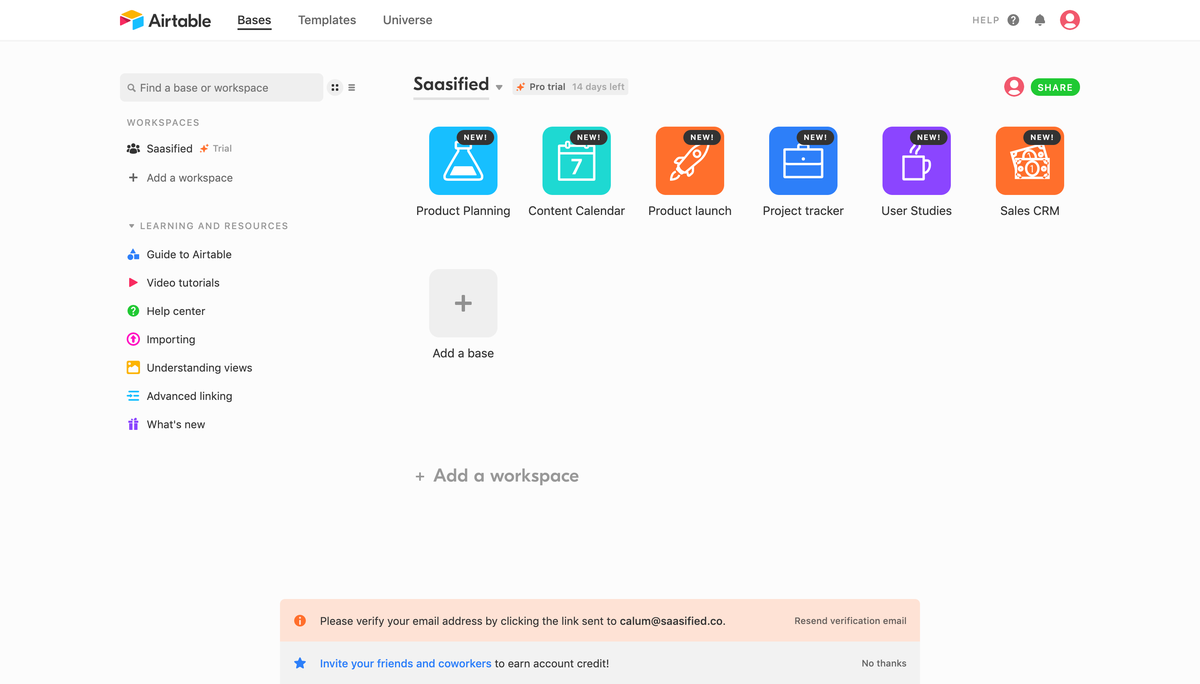
Task: Open the account avatar in top bar
Action: click(x=1070, y=20)
